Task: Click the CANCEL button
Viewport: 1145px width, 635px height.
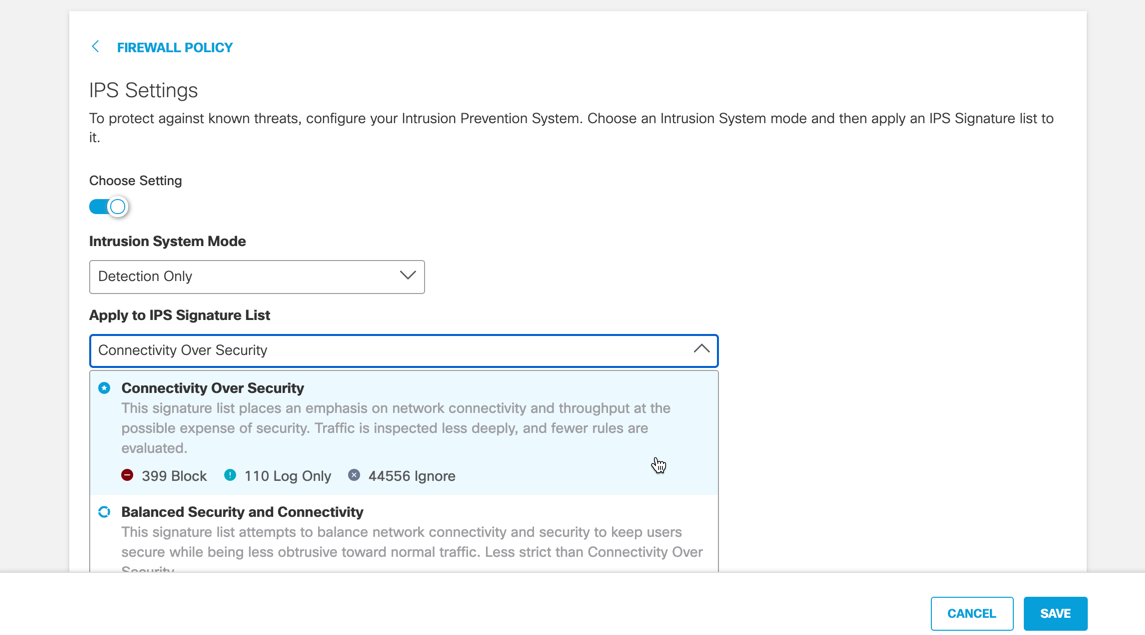Action: click(x=971, y=613)
